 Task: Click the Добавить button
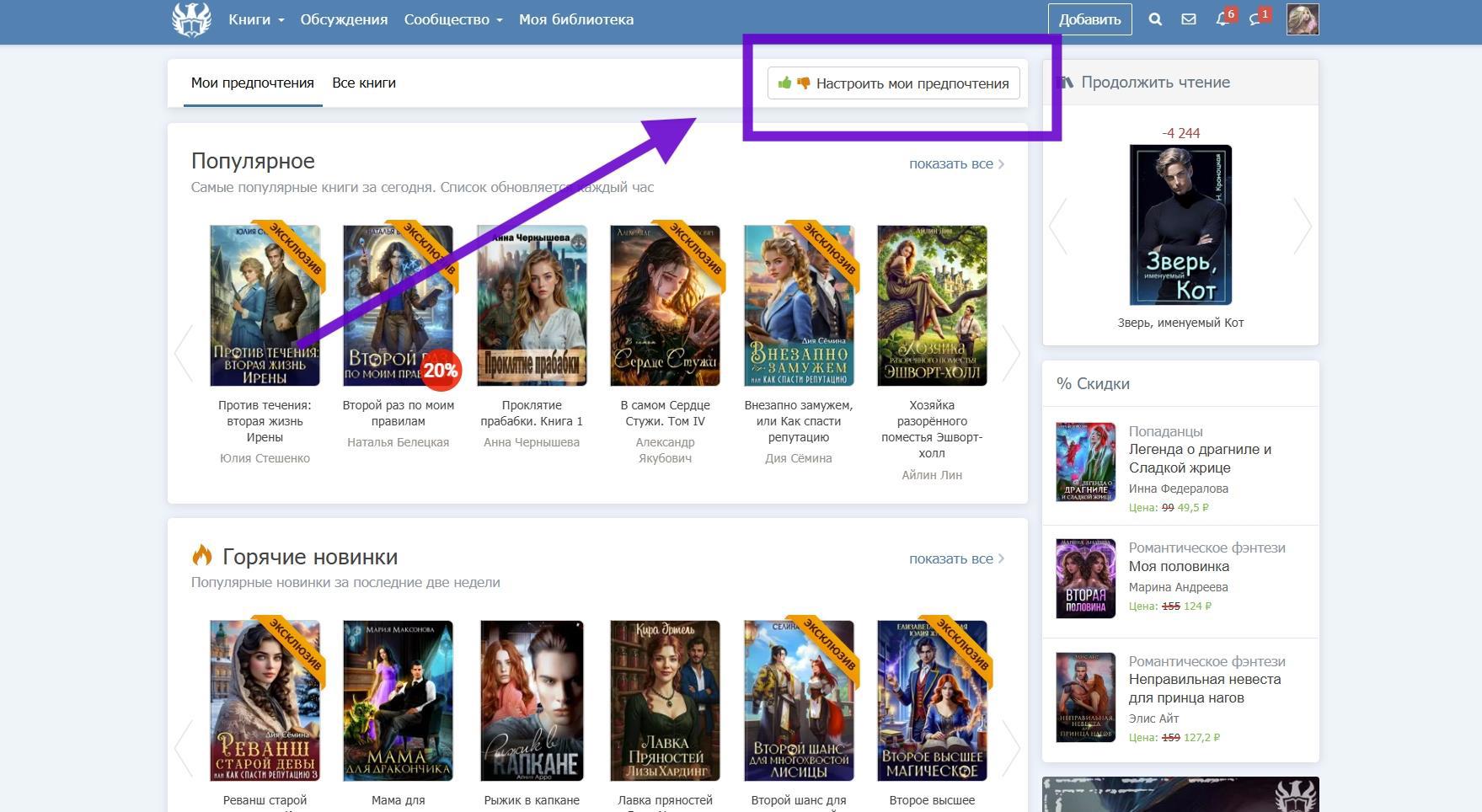coord(1089,19)
